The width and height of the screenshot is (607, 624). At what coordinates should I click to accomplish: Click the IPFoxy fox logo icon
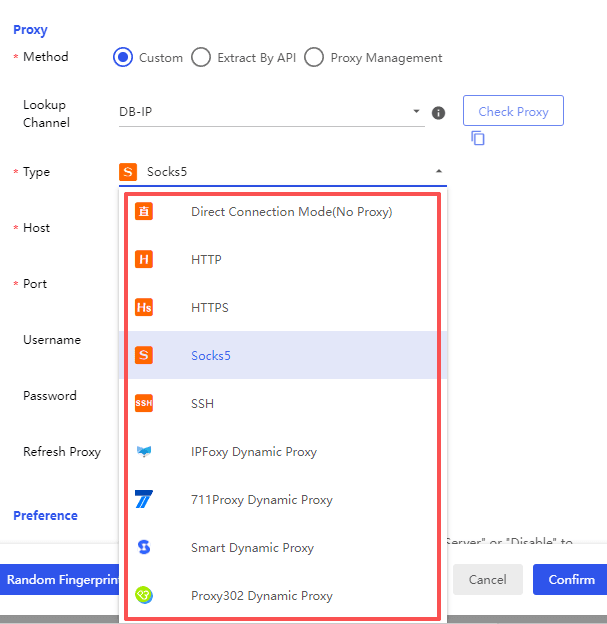(x=144, y=451)
